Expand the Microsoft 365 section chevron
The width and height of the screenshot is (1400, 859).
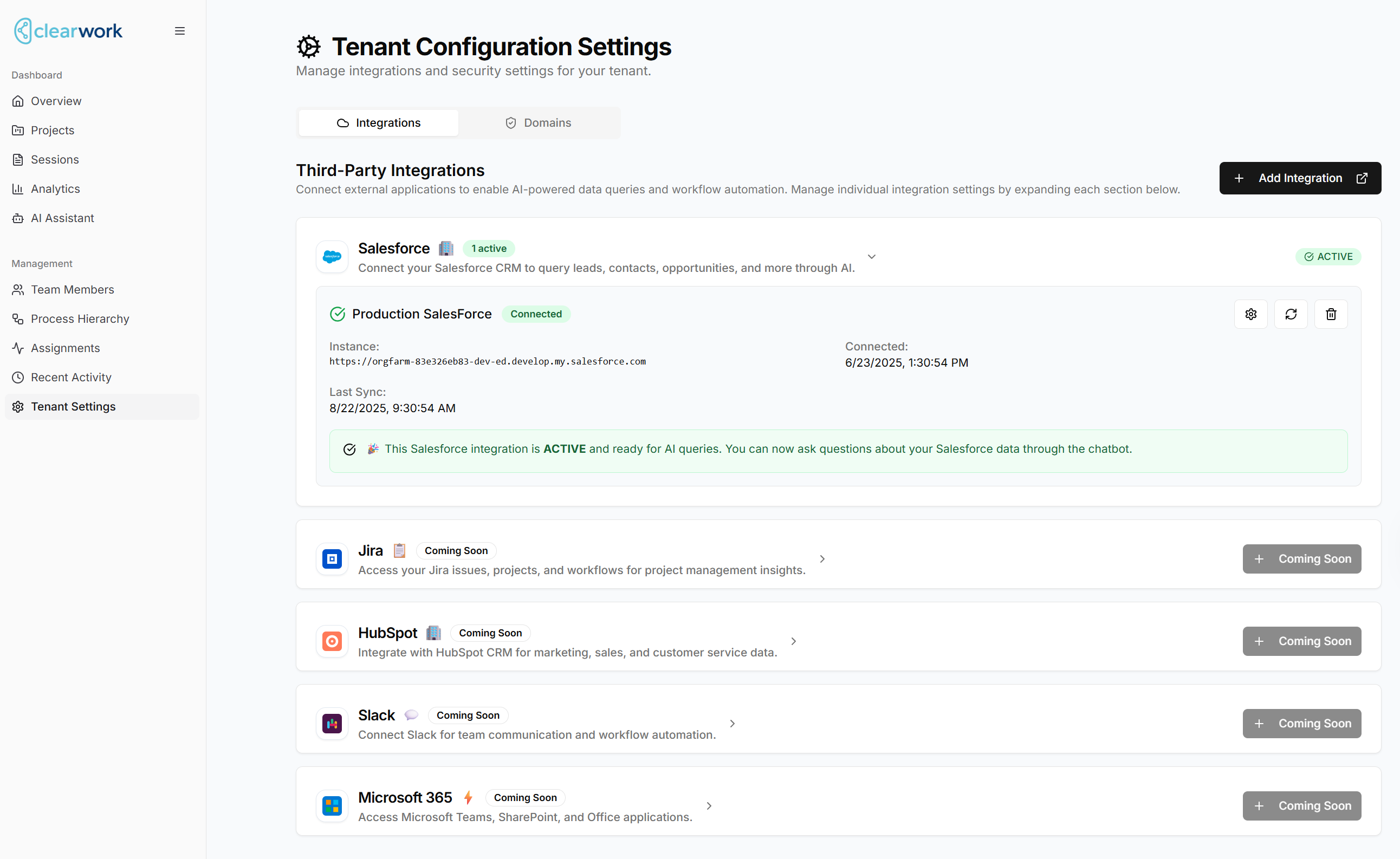pyautogui.click(x=709, y=806)
